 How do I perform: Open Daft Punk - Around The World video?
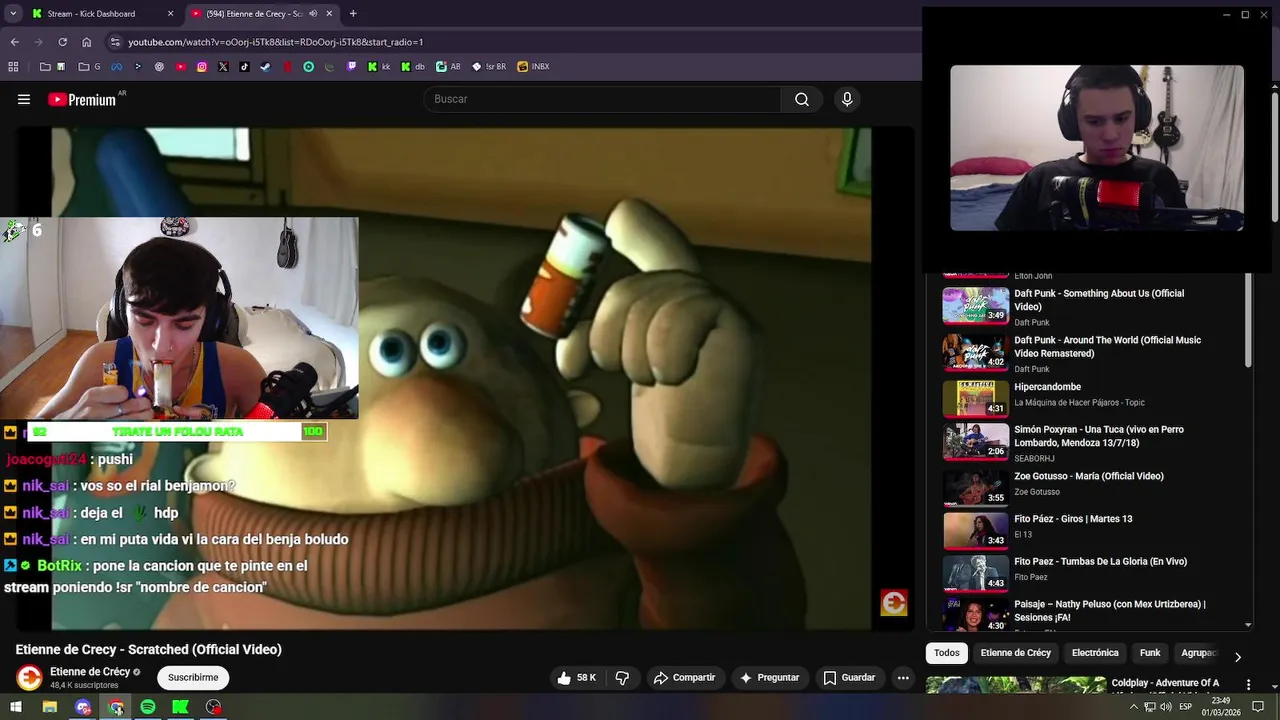click(1107, 346)
